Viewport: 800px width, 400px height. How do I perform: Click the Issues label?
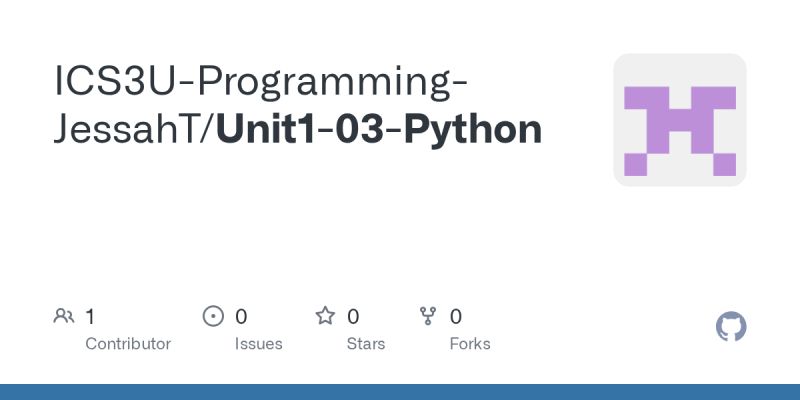point(259,344)
